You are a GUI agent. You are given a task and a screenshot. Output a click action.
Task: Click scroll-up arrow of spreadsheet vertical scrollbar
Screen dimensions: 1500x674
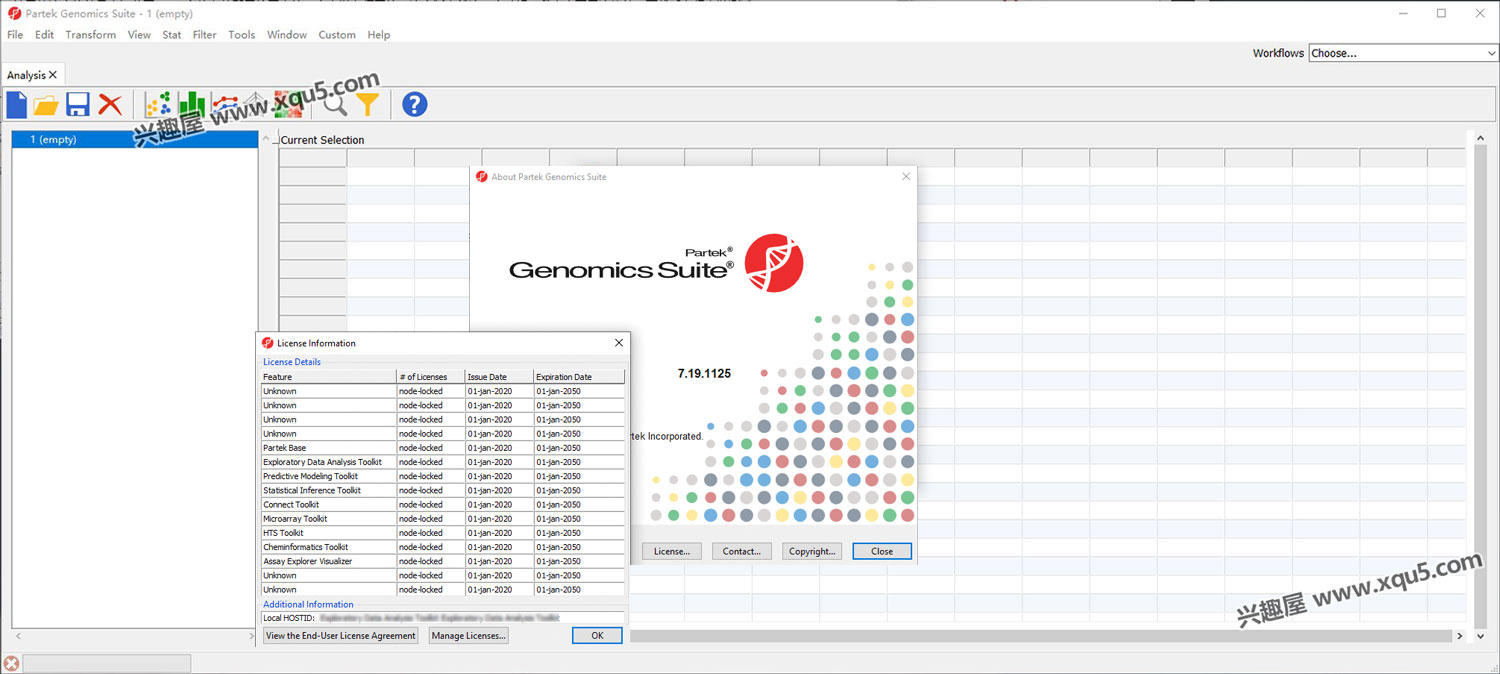pyautogui.click(x=1481, y=139)
